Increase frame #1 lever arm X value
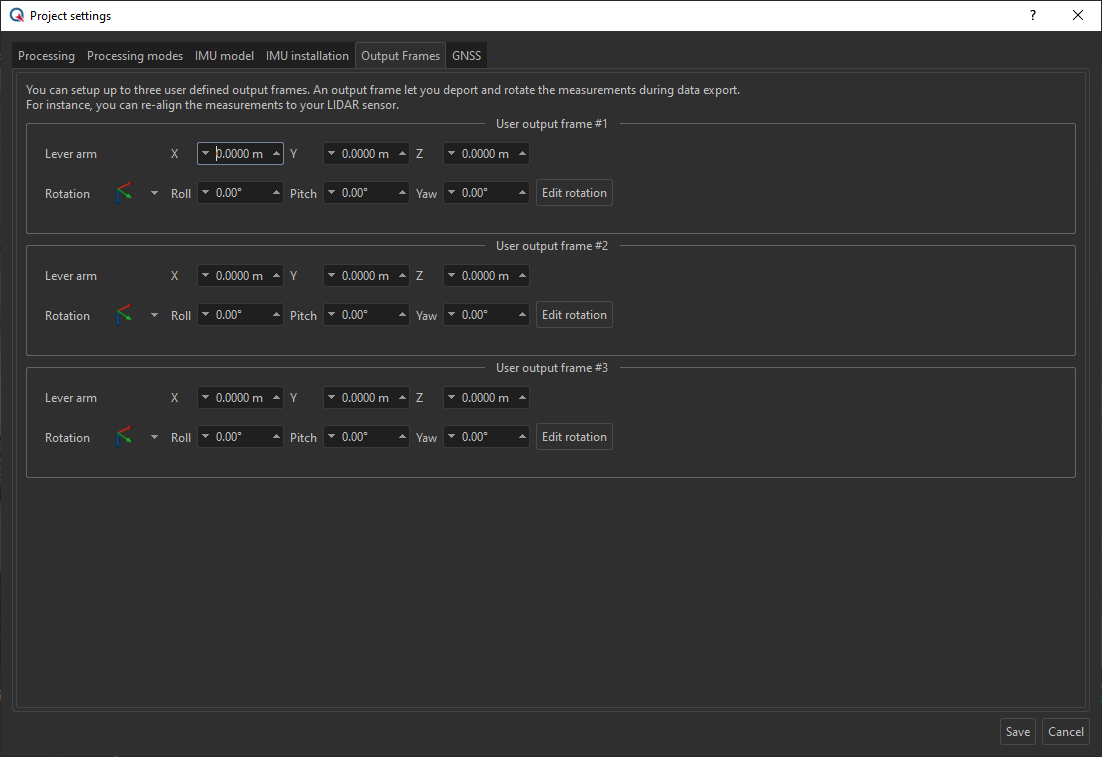This screenshot has height=757, width=1102. tap(276, 154)
